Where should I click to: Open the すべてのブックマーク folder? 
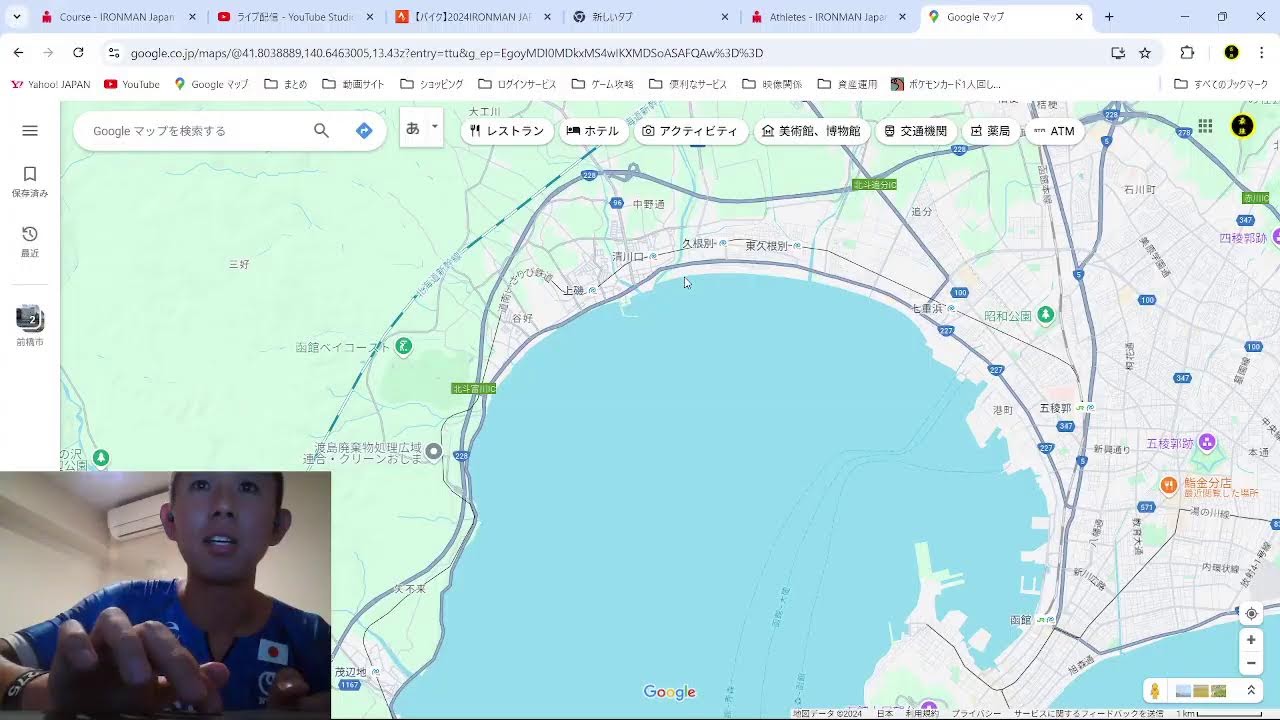[1221, 84]
